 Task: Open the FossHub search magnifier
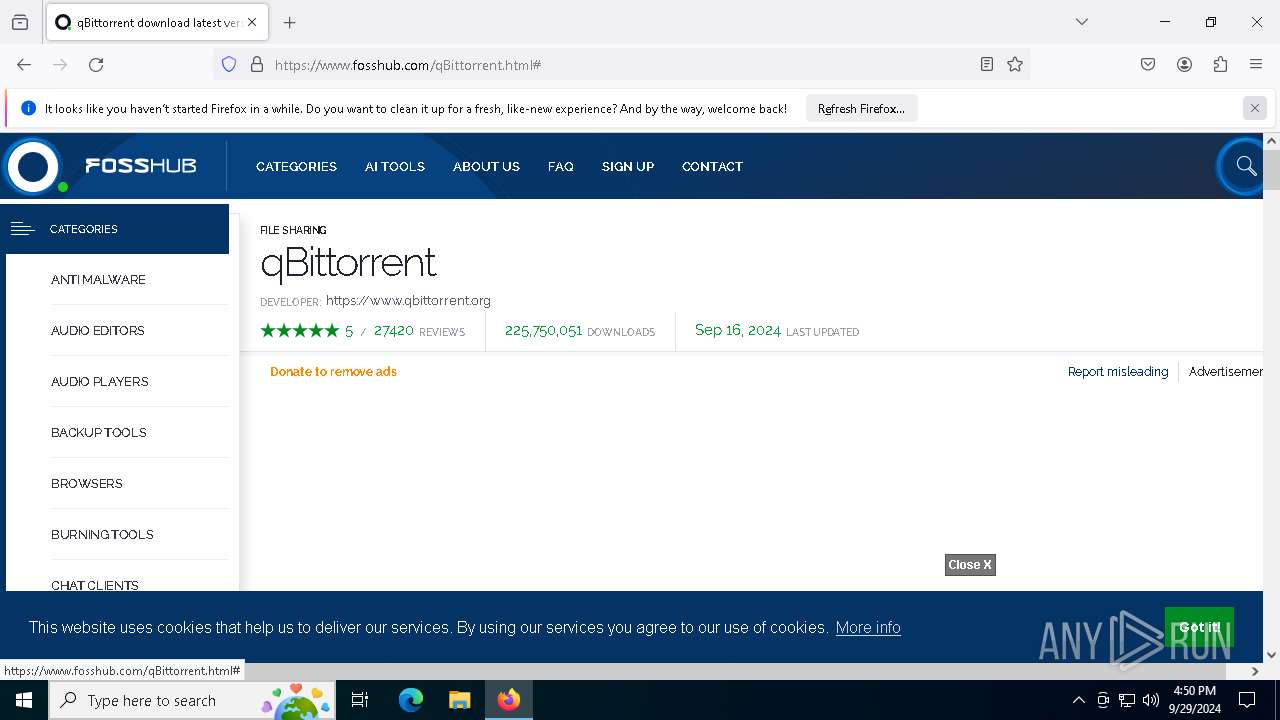pyautogui.click(x=1245, y=166)
